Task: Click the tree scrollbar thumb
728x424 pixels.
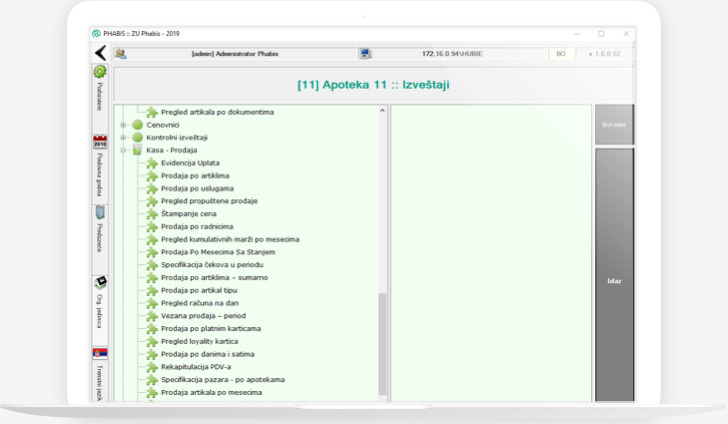Action: point(382,344)
